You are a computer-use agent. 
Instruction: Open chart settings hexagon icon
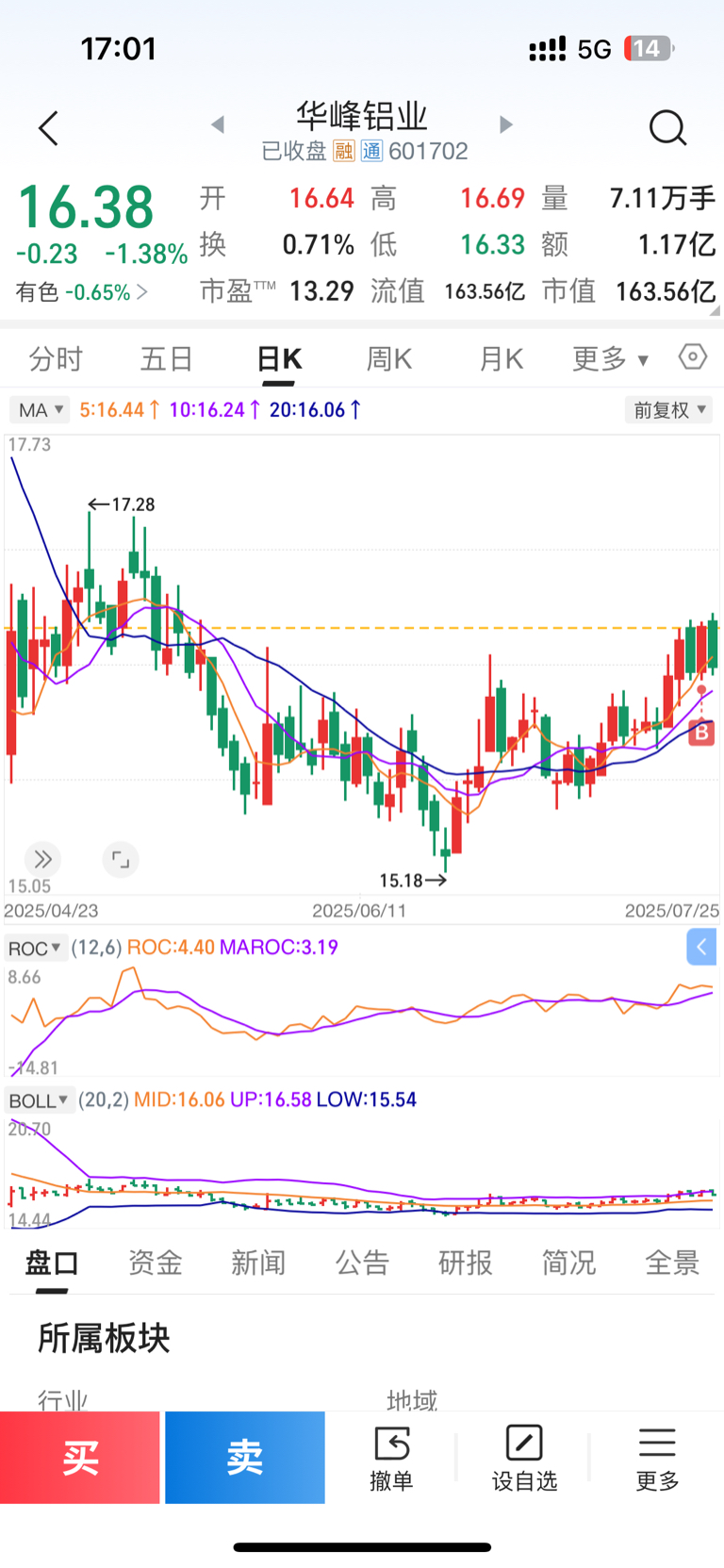coord(692,357)
